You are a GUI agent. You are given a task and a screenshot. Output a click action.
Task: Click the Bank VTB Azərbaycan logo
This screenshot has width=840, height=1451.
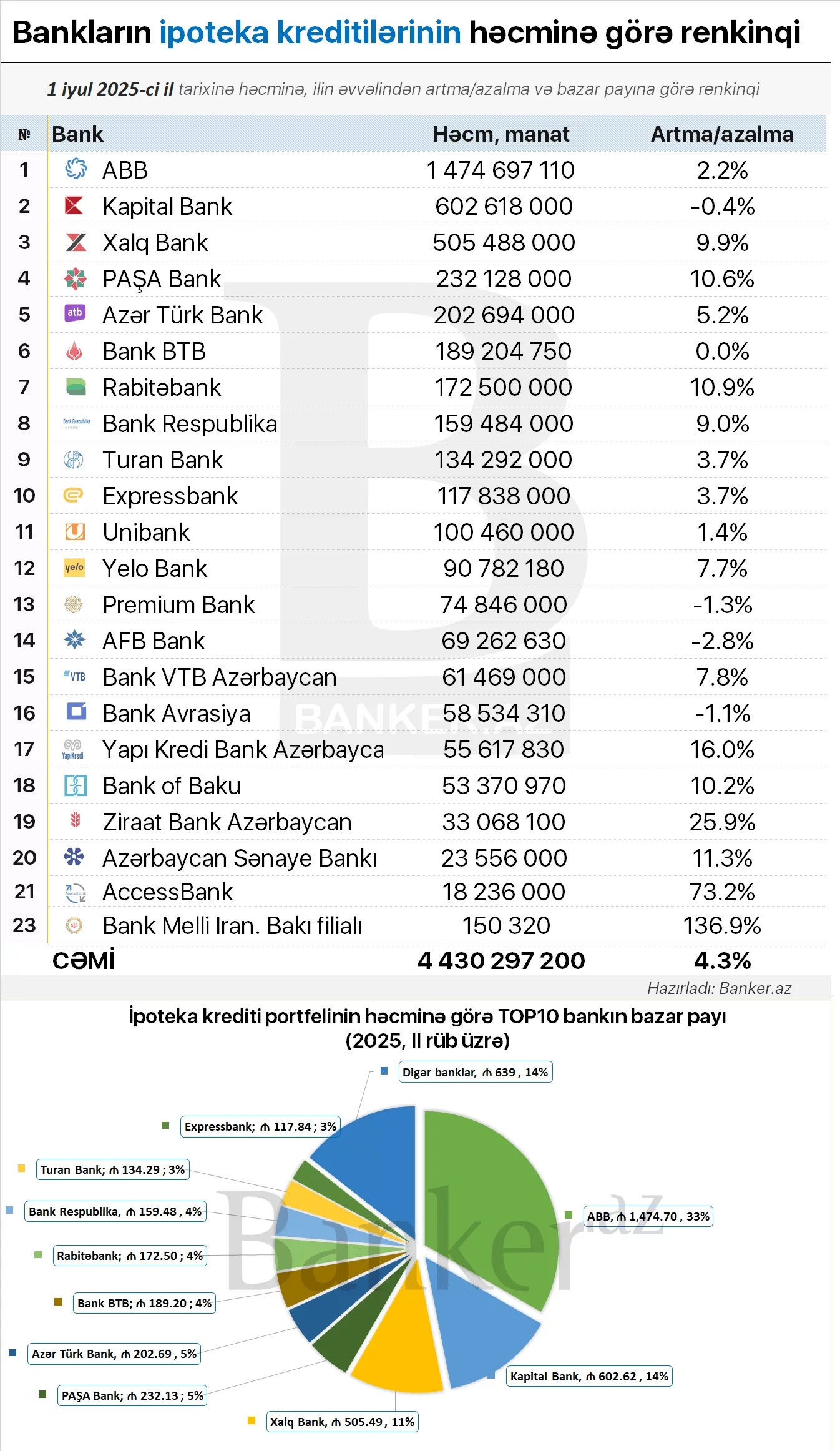coord(75,676)
